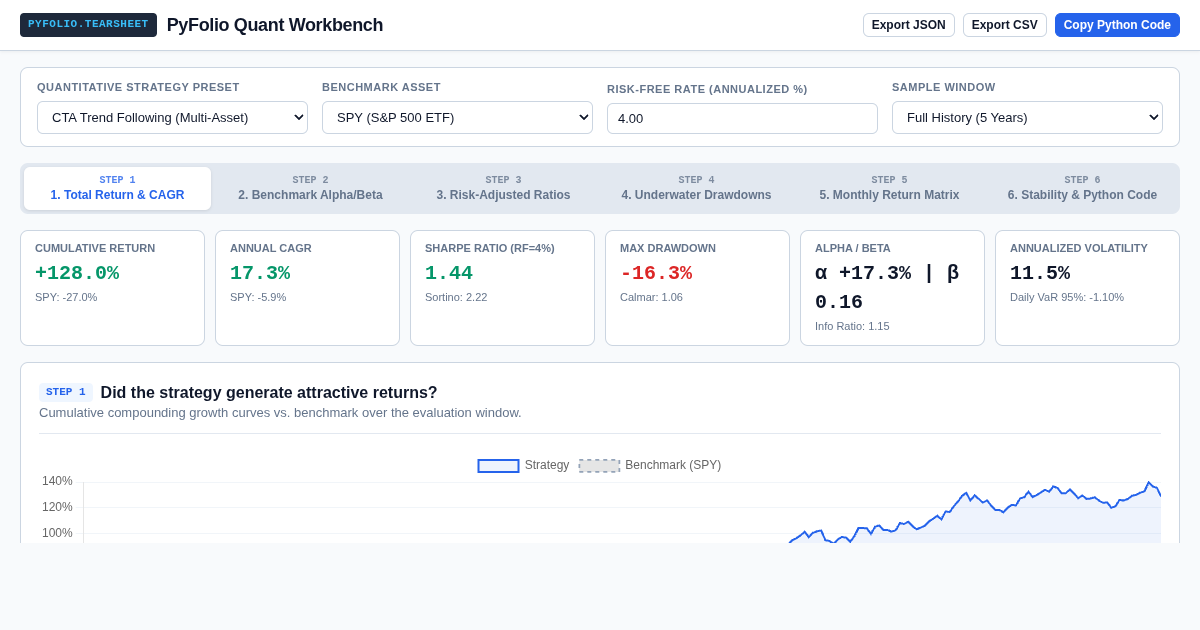
Task: Click Cumulative Return +128.0% value
Action: [x=77, y=273]
